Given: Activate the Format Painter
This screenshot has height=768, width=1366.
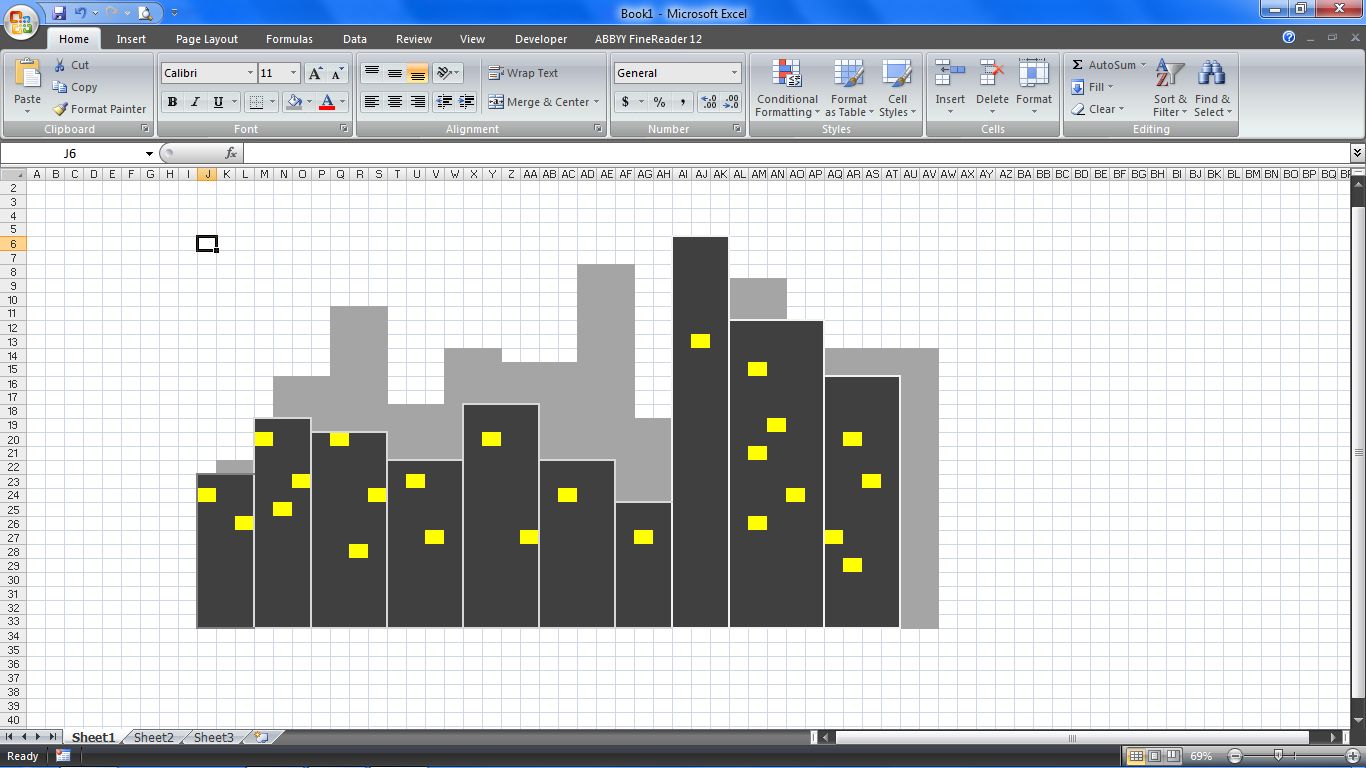Looking at the screenshot, I should 99,109.
